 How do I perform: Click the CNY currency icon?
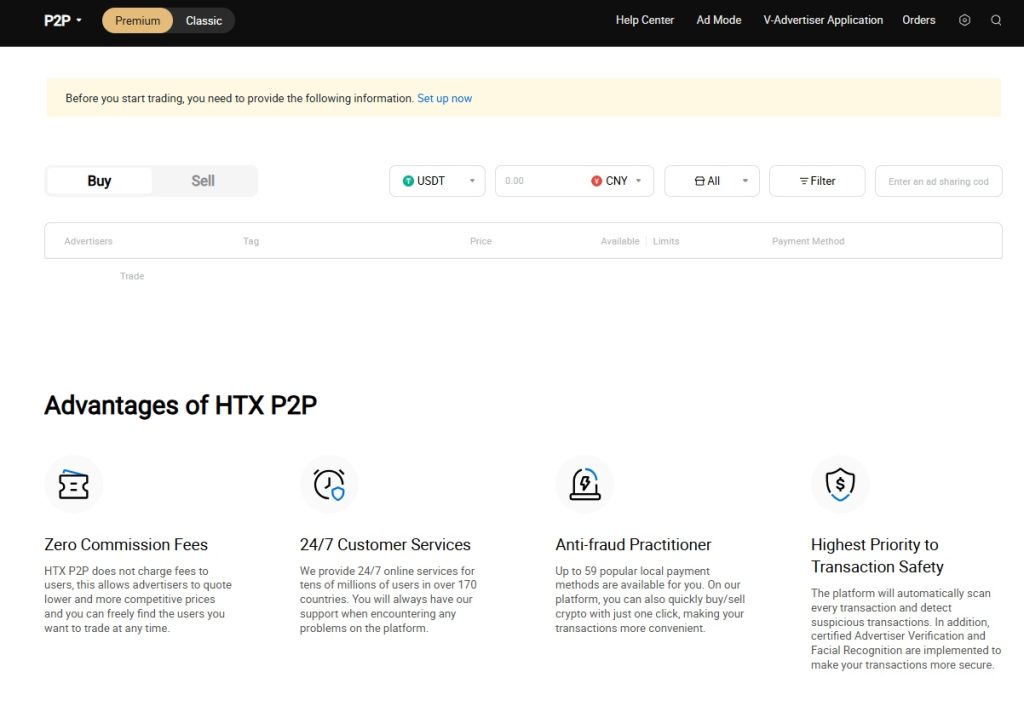coord(599,181)
